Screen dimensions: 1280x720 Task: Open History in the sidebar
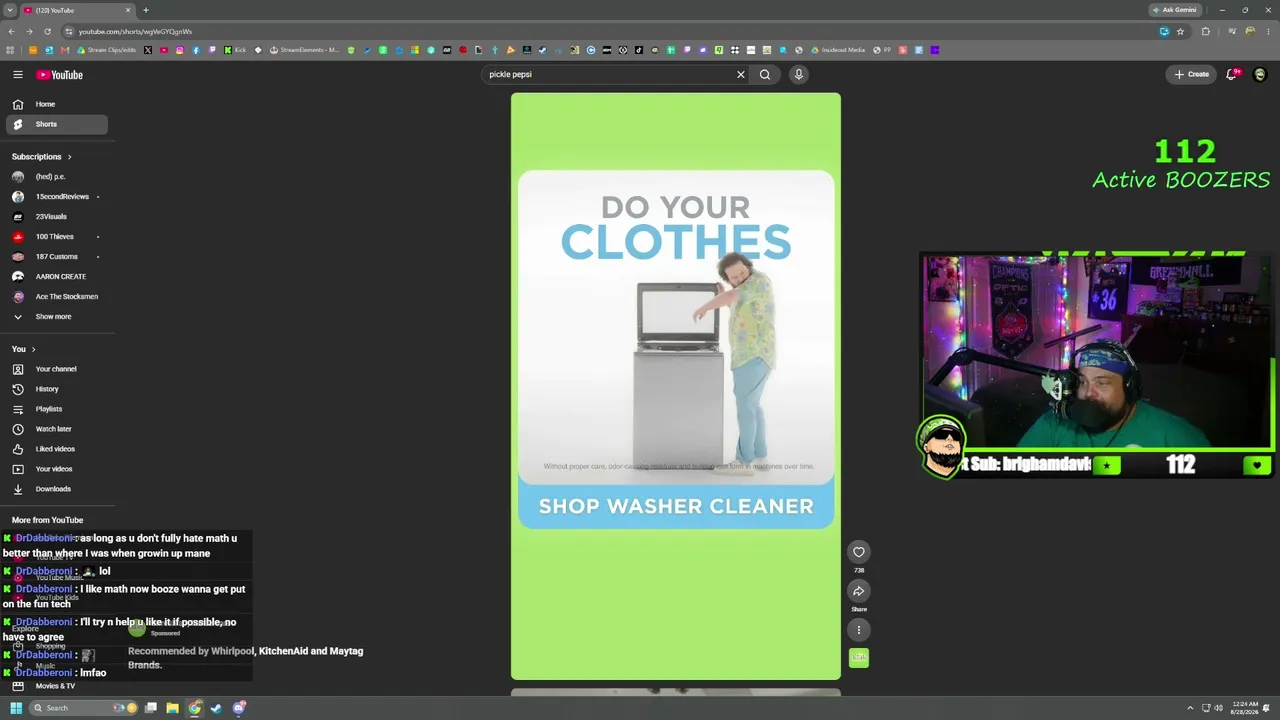[x=56, y=389]
